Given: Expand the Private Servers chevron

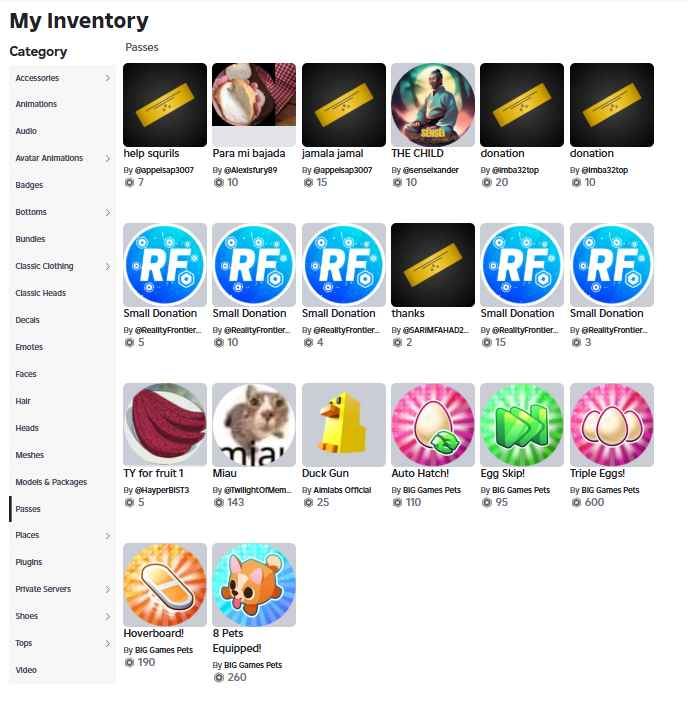Looking at the screenshot, I should (107, 589).
